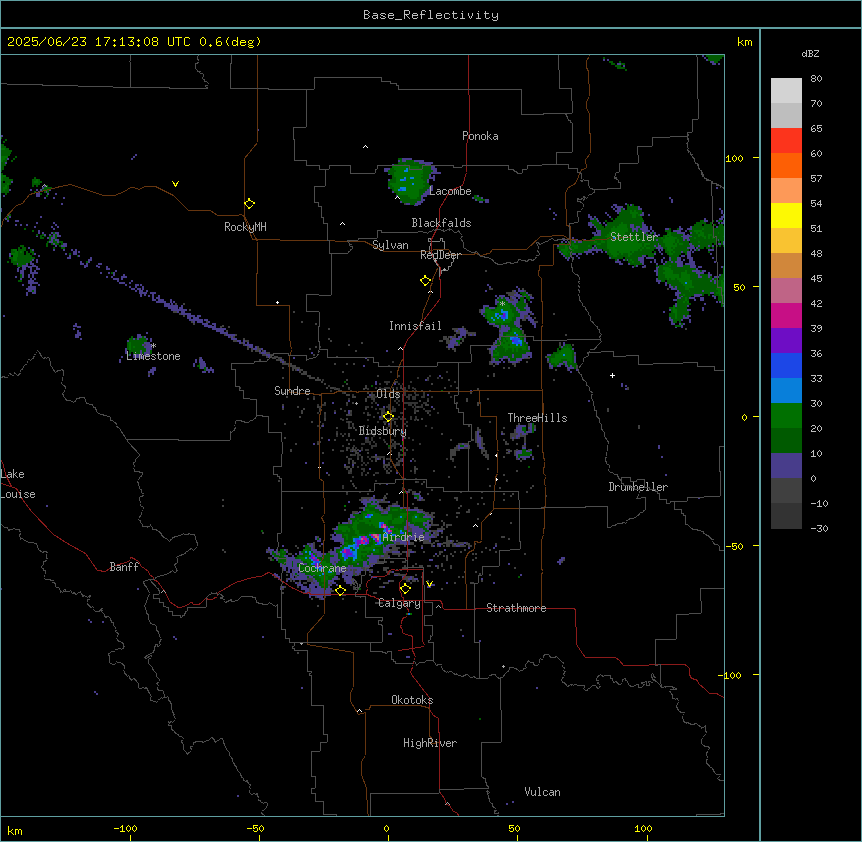Viewport: 862px width, 842px height.
Task: Select the Limestone label
Action: pyautogui.click(x=153, y=356)
